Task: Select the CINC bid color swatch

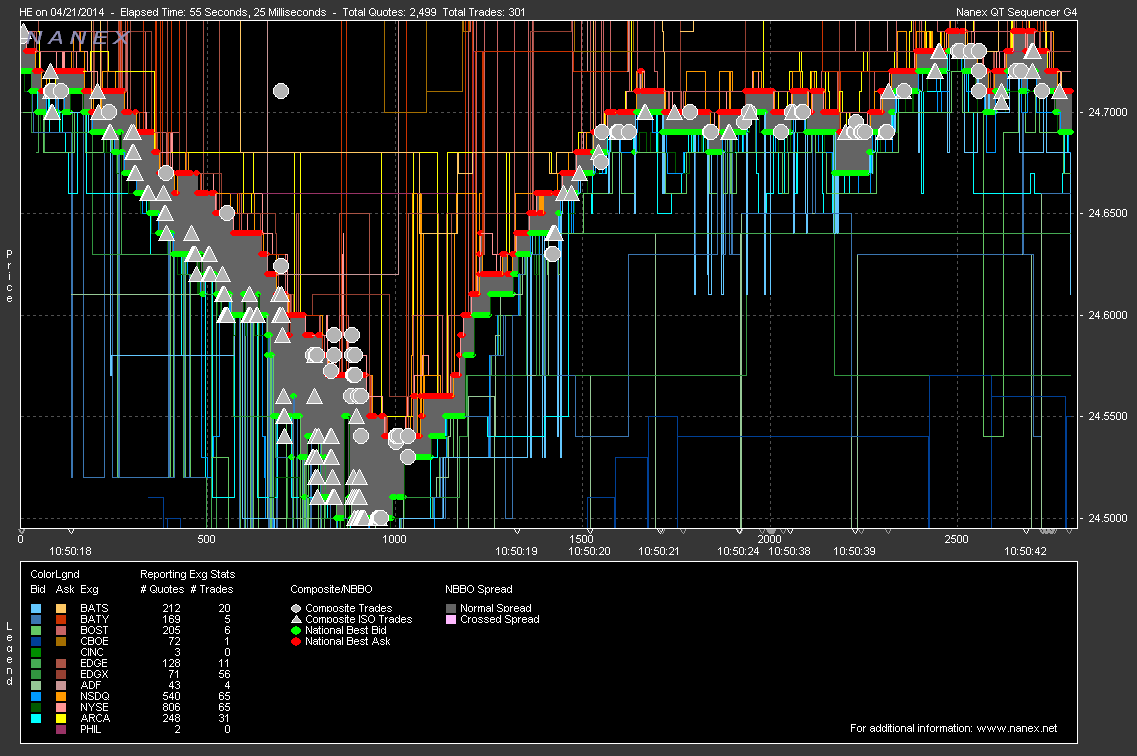Action: coord(36,652)
